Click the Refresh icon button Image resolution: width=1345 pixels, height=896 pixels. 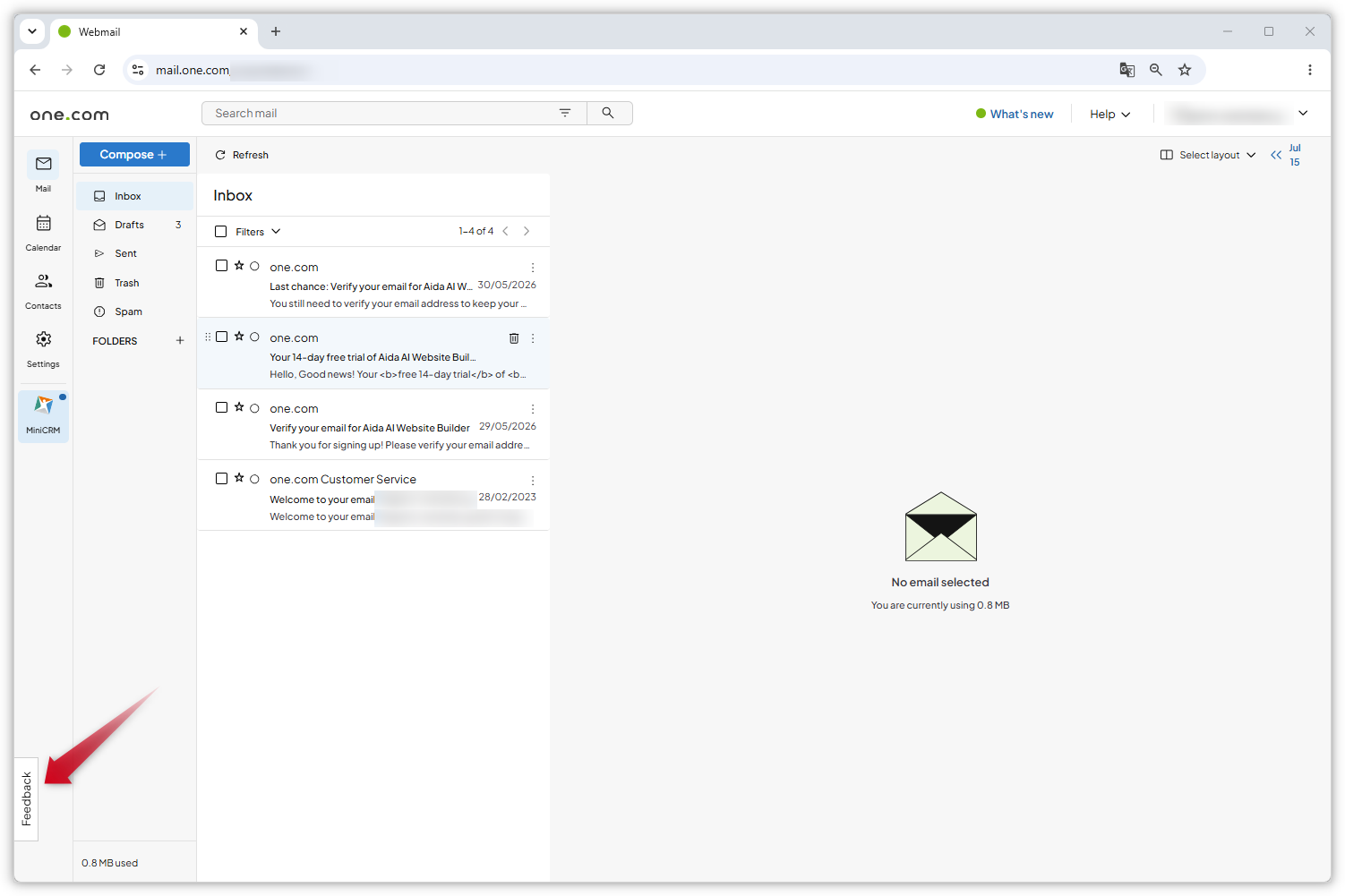point(220,155)
